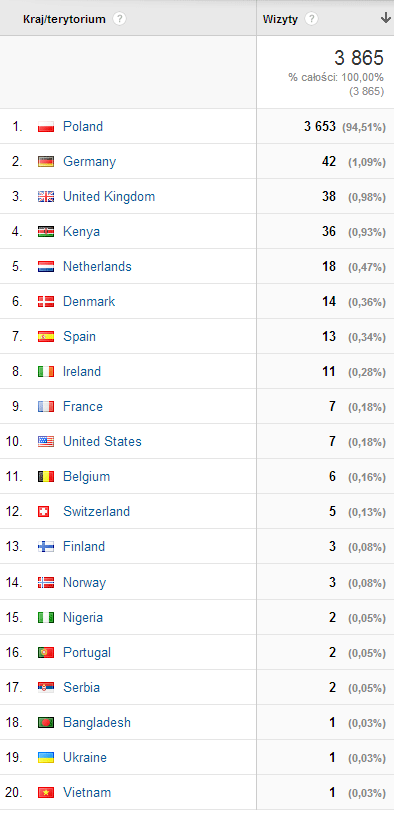Sort by Wizyty using the down arrow
394x822 pixels.
[385, 19]
